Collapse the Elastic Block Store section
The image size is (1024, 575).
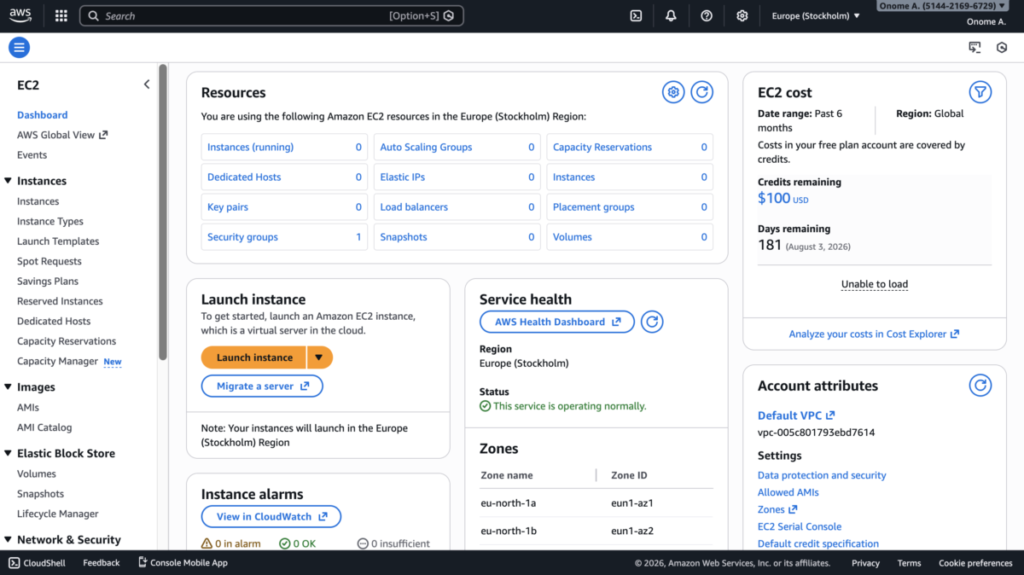coord(8,453)
